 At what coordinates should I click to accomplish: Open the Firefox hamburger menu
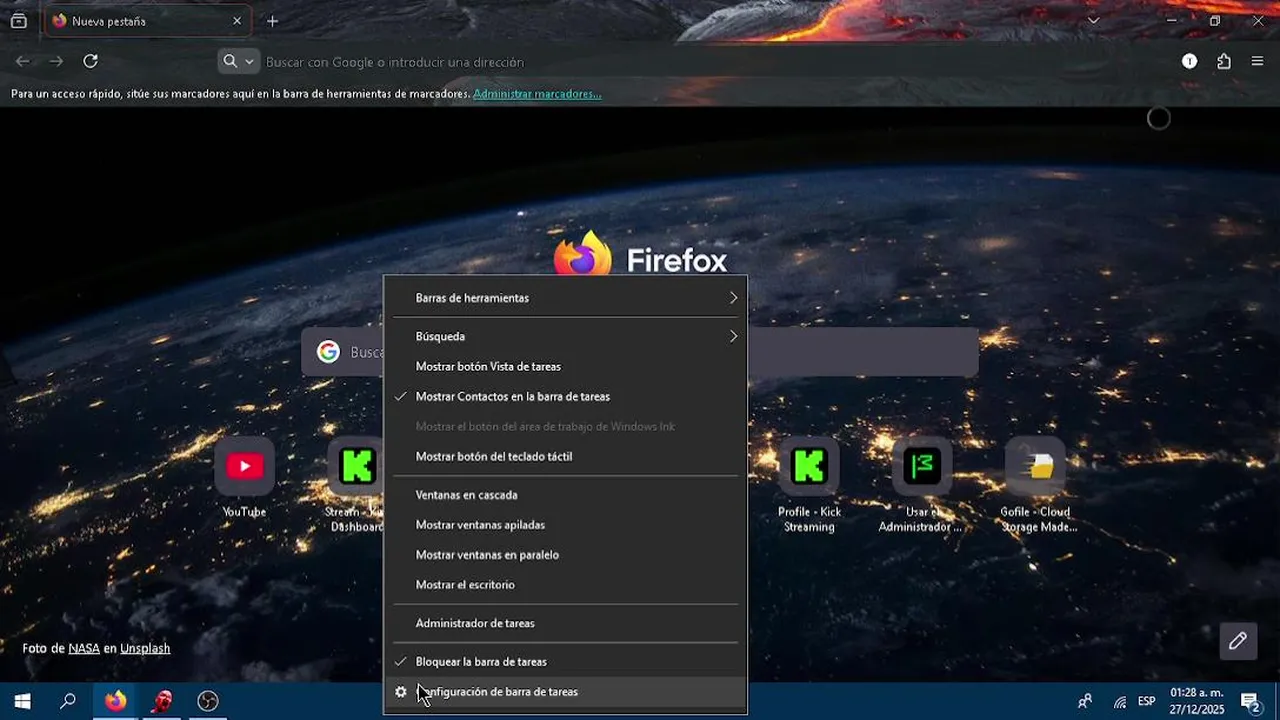pos(1257,61)
